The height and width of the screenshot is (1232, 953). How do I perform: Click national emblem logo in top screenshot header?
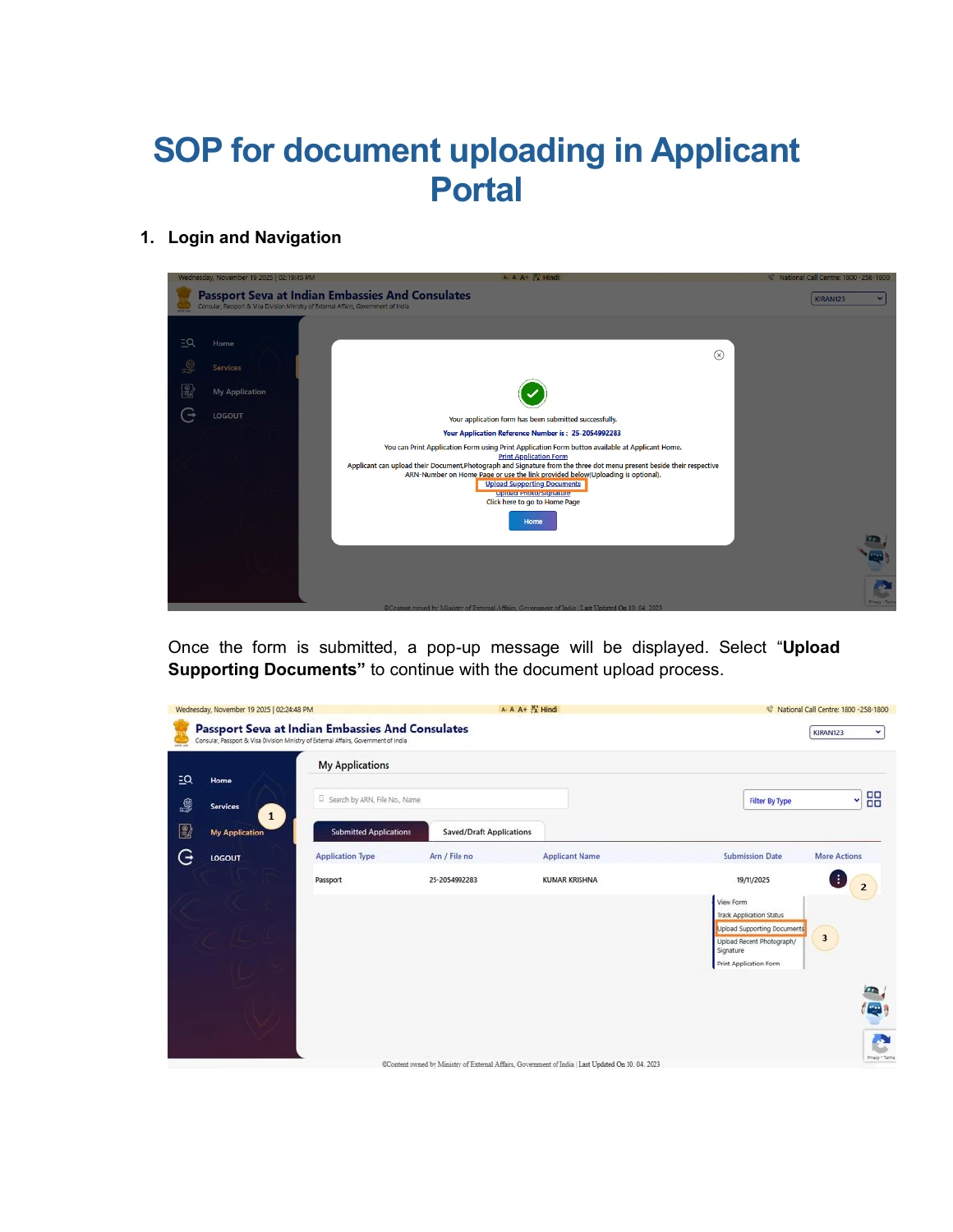point(184,299)
